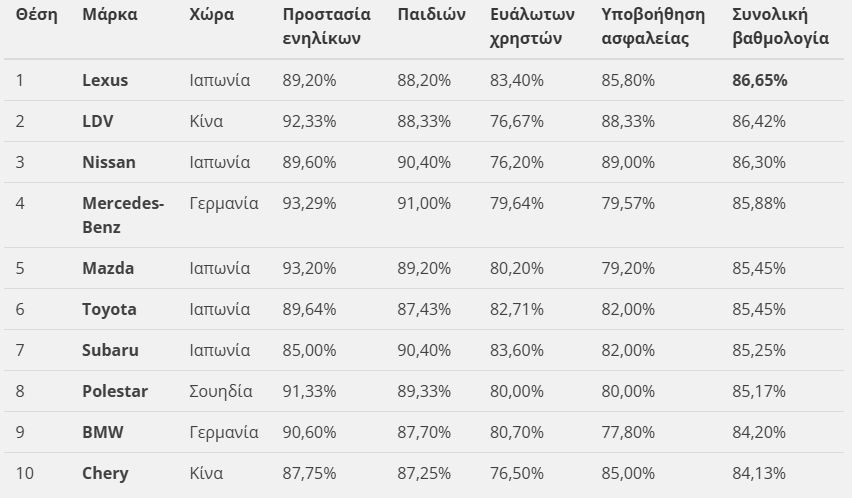This screenshot has width=852, height=498.
Task: Select the Mercedes-Benz brand cell
Action: pyautogui.click(x=122, y=215)
